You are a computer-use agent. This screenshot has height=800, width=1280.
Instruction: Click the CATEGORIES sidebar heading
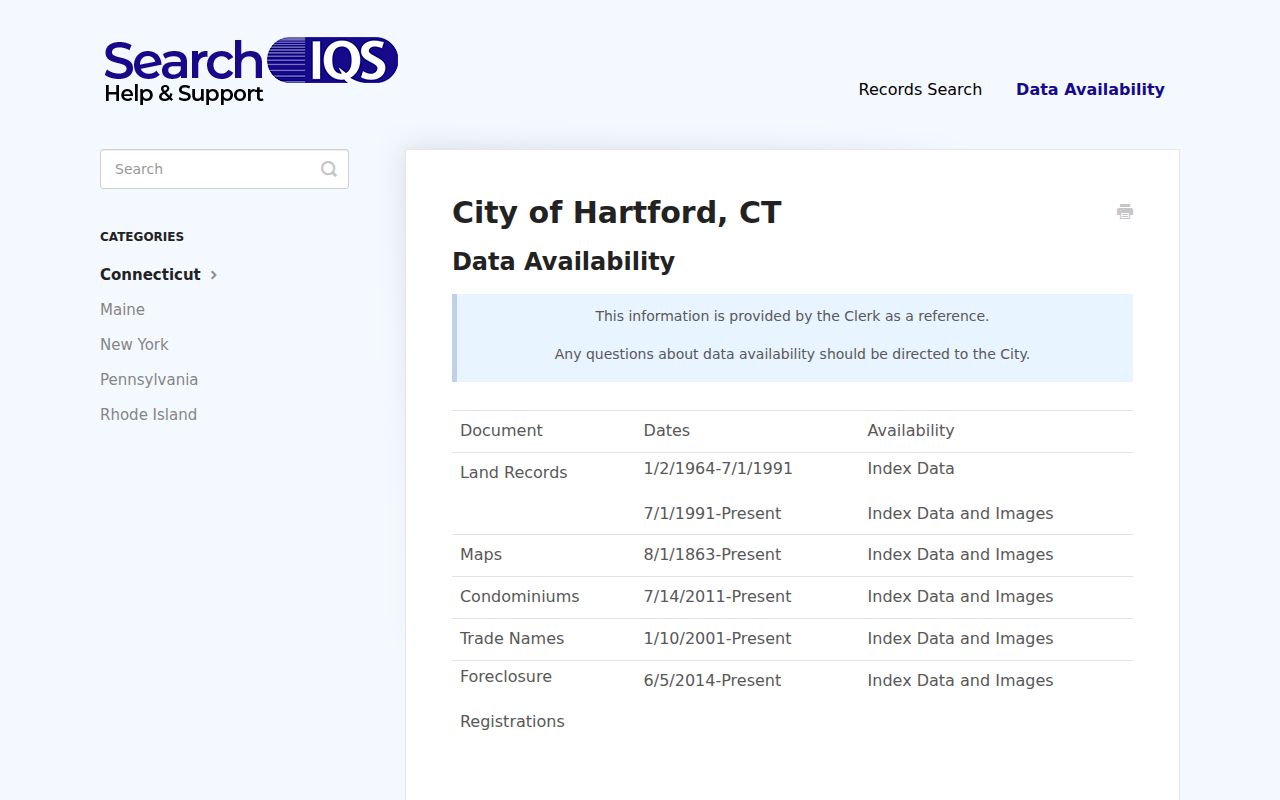coord(142,237)
